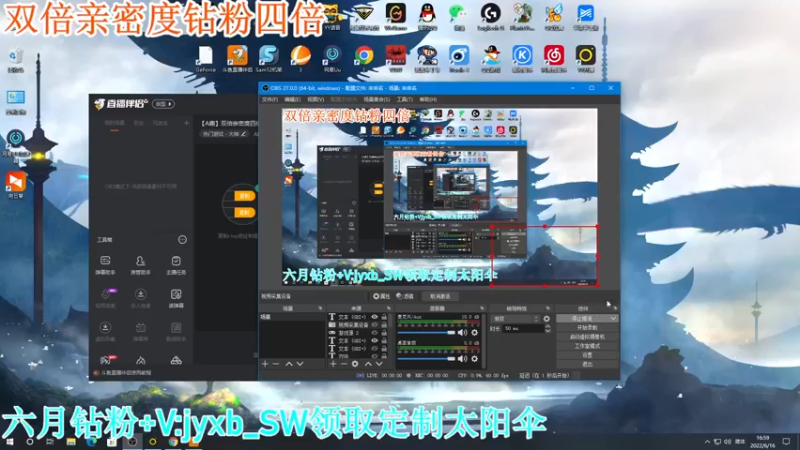Open Logitech G HUB desktop shortcut
The height and width of the screenshot is (450, 800).
[x=490, y=16]
